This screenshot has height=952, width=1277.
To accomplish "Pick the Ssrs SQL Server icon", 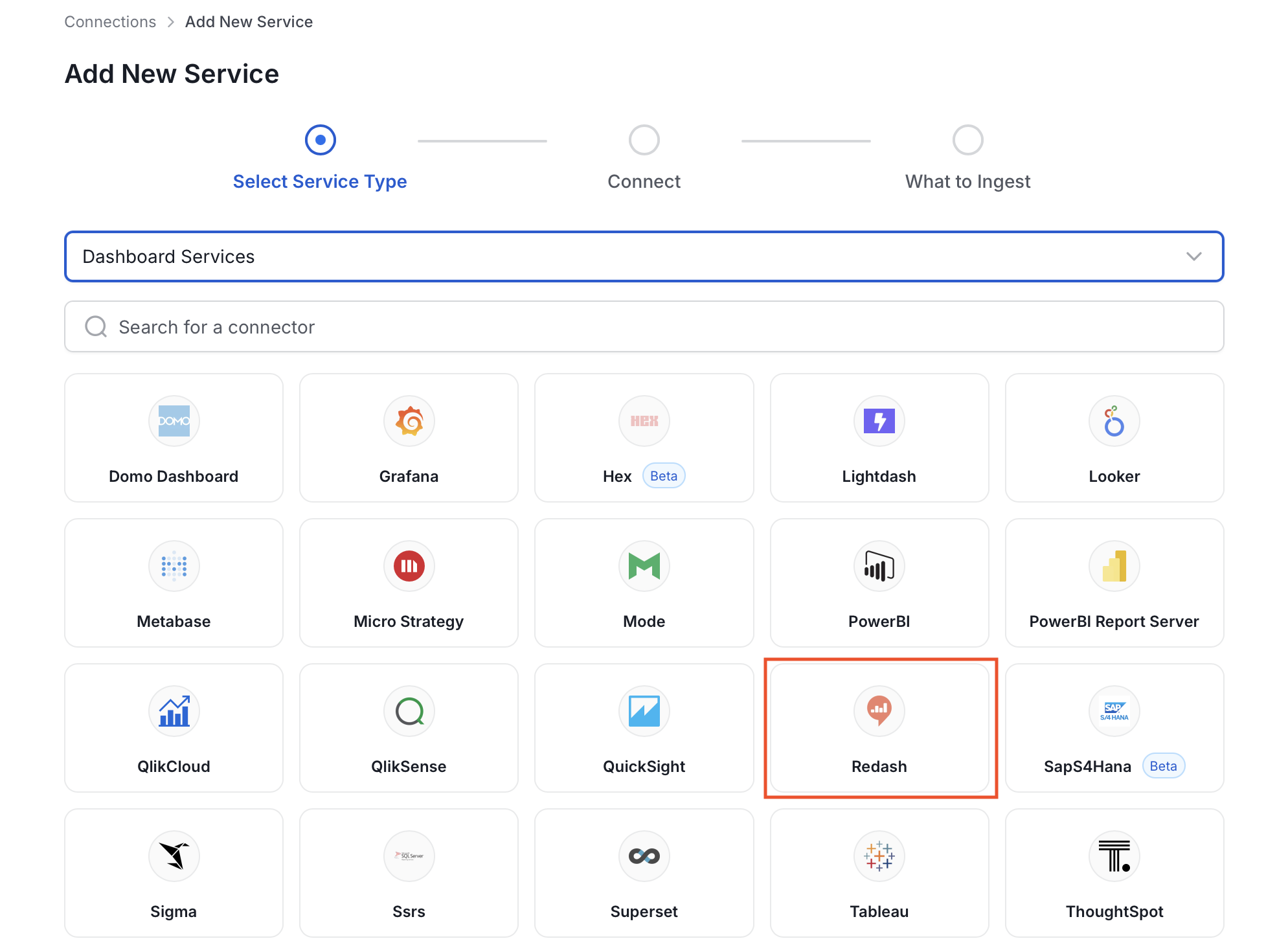I will pyautogui.click(x=409, y=856).
